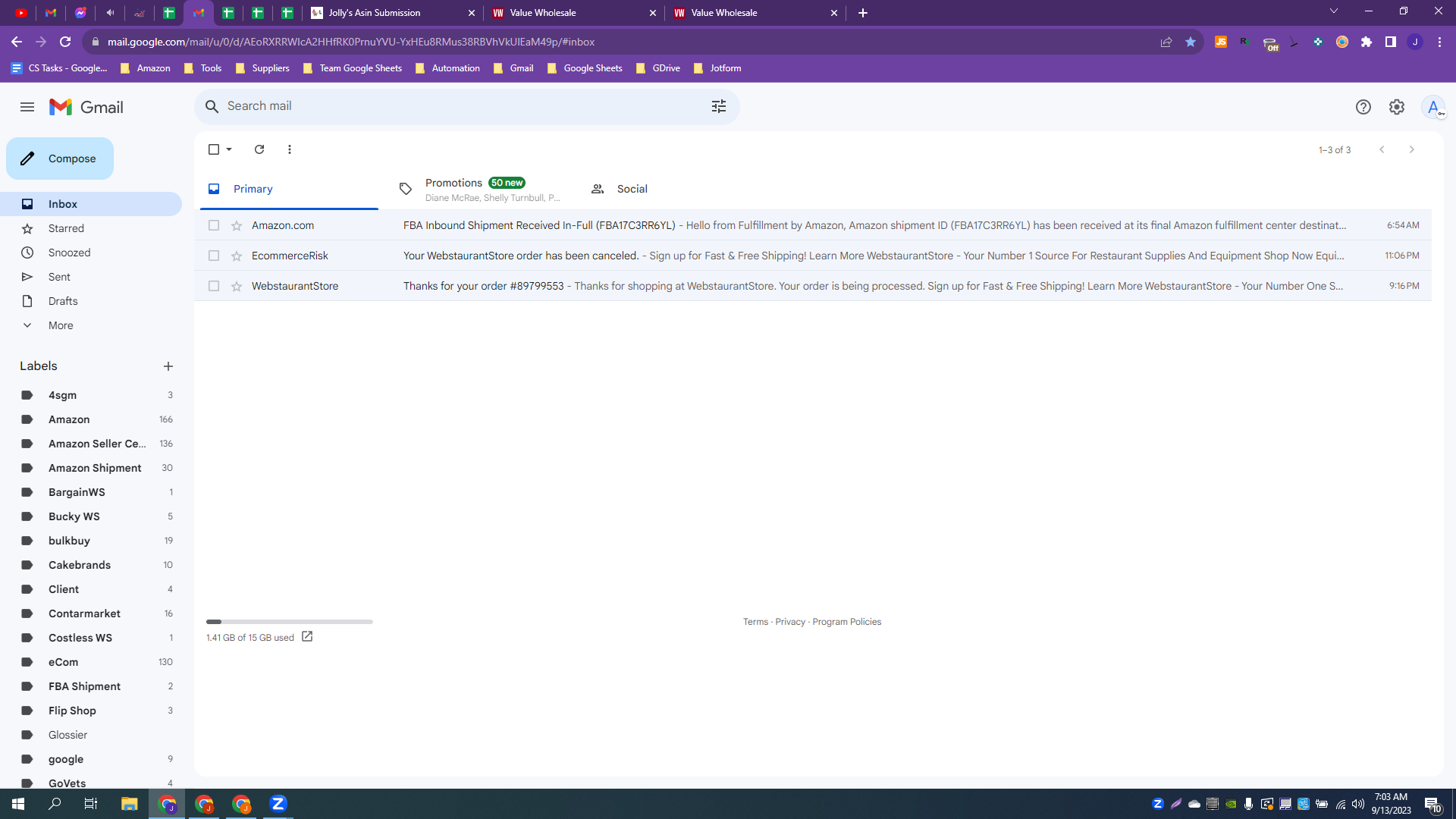The width and height of the screenshot is (1456, 819).
Task: Open Gmail Settings gear
Action: point(1397,107)
